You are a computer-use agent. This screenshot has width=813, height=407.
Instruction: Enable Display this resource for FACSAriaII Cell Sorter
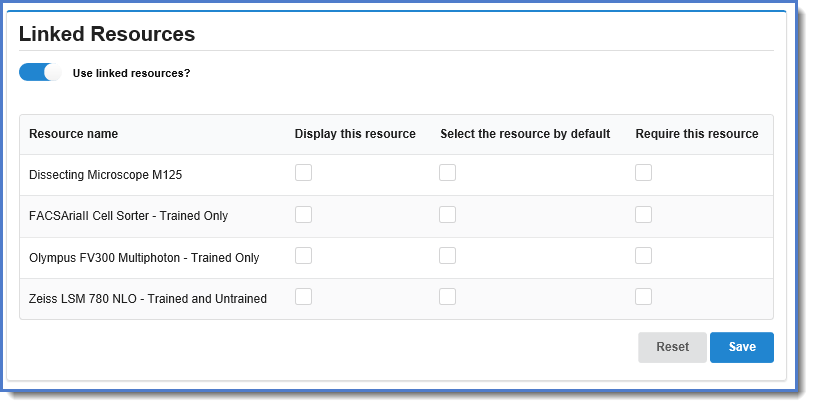(303, 214)
